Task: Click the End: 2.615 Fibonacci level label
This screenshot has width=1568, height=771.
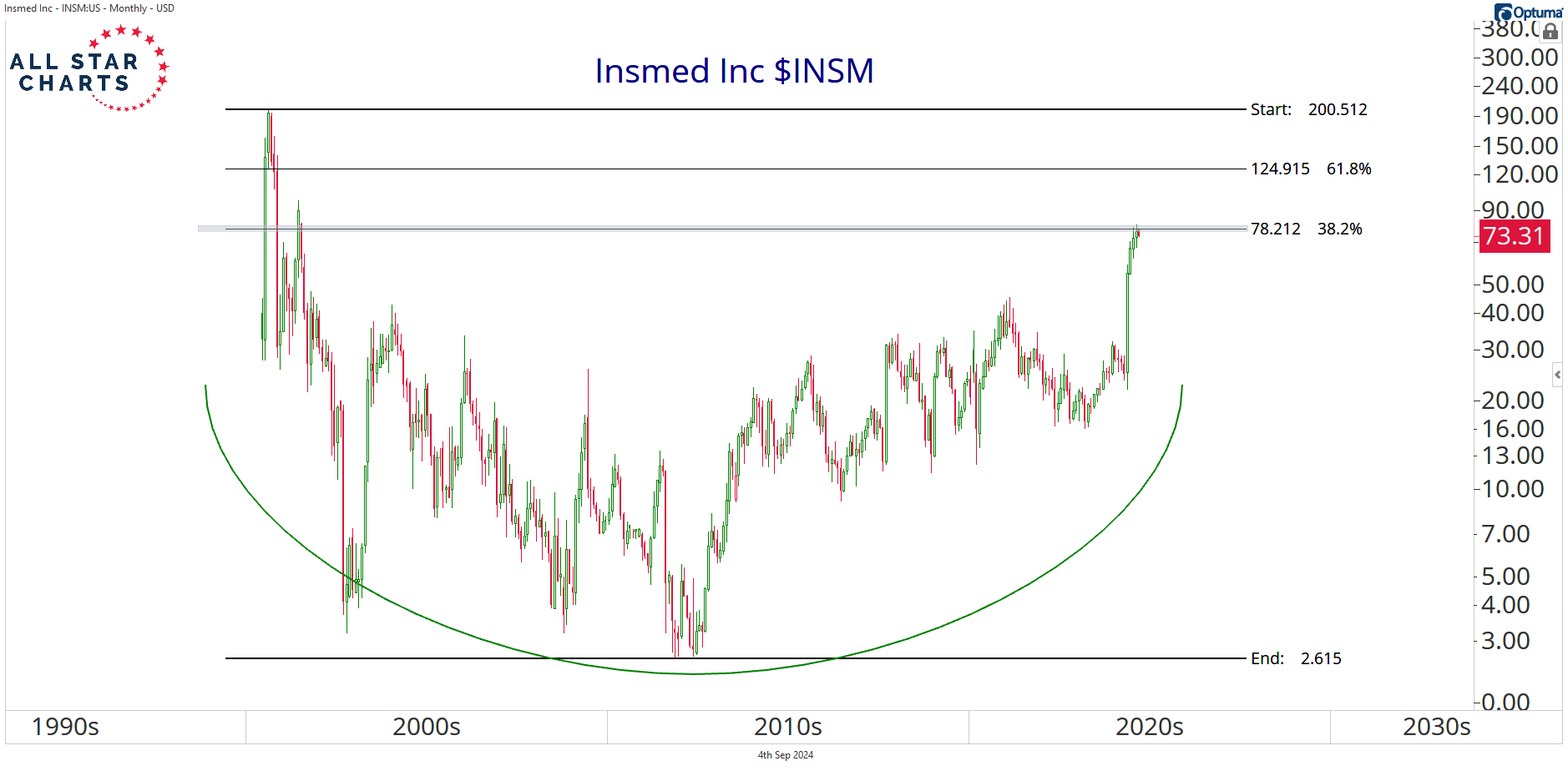Action: coord(1296,658)
